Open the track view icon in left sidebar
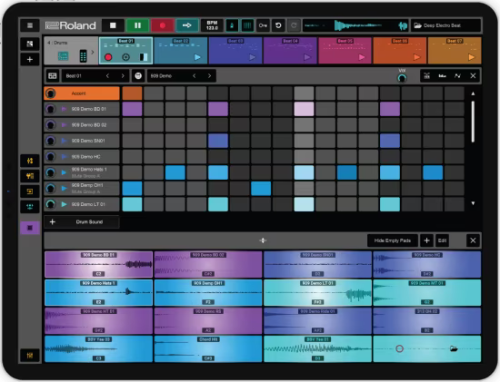 coord(30,44)
